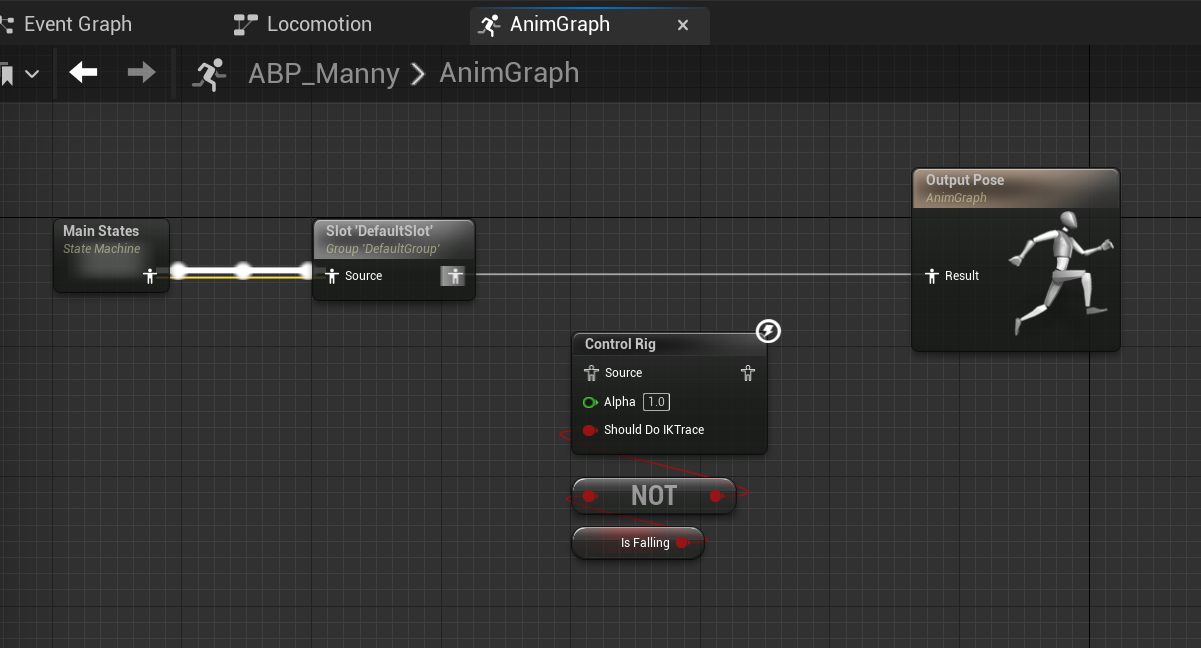Click the breadcrumb running figure icon
1201x648 pixels.
tap(211, 74)
